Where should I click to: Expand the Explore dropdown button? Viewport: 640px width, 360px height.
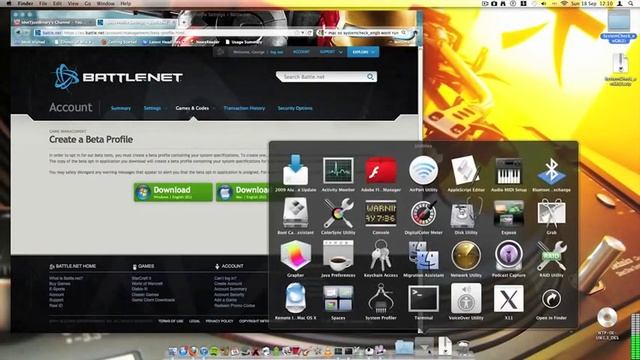[363, 52]
